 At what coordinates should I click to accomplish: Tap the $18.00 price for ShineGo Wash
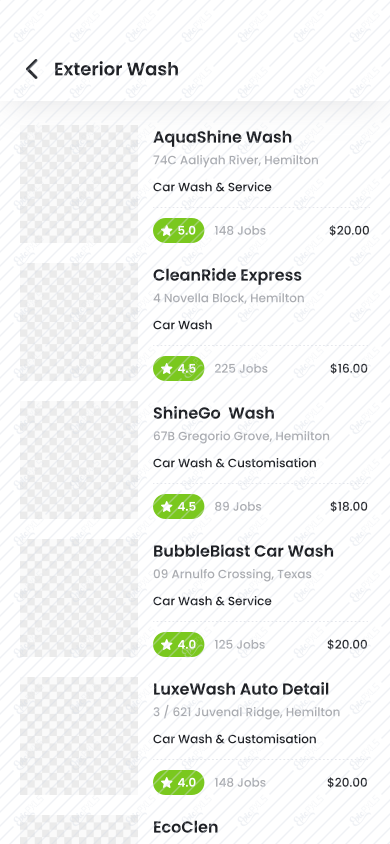349,507
